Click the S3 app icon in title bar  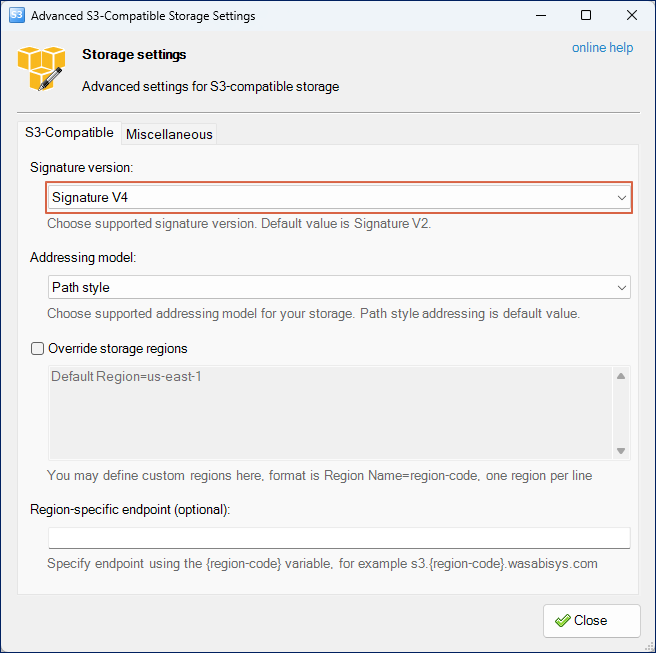tap(17, 15)
